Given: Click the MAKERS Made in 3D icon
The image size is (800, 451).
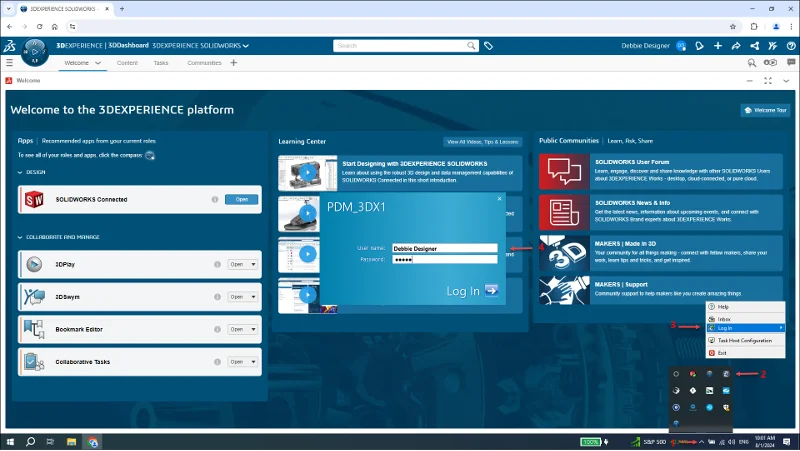Looking at the screenshot, I should coord(564,253).
